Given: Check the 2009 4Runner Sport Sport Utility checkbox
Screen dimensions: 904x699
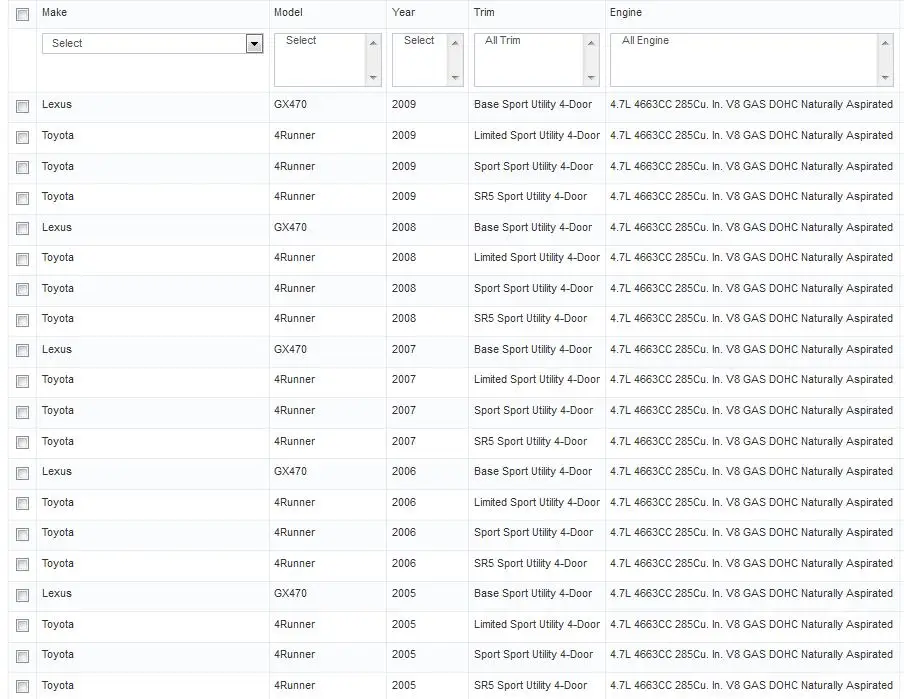Looking at the screenshot, I should coord(22,168).
